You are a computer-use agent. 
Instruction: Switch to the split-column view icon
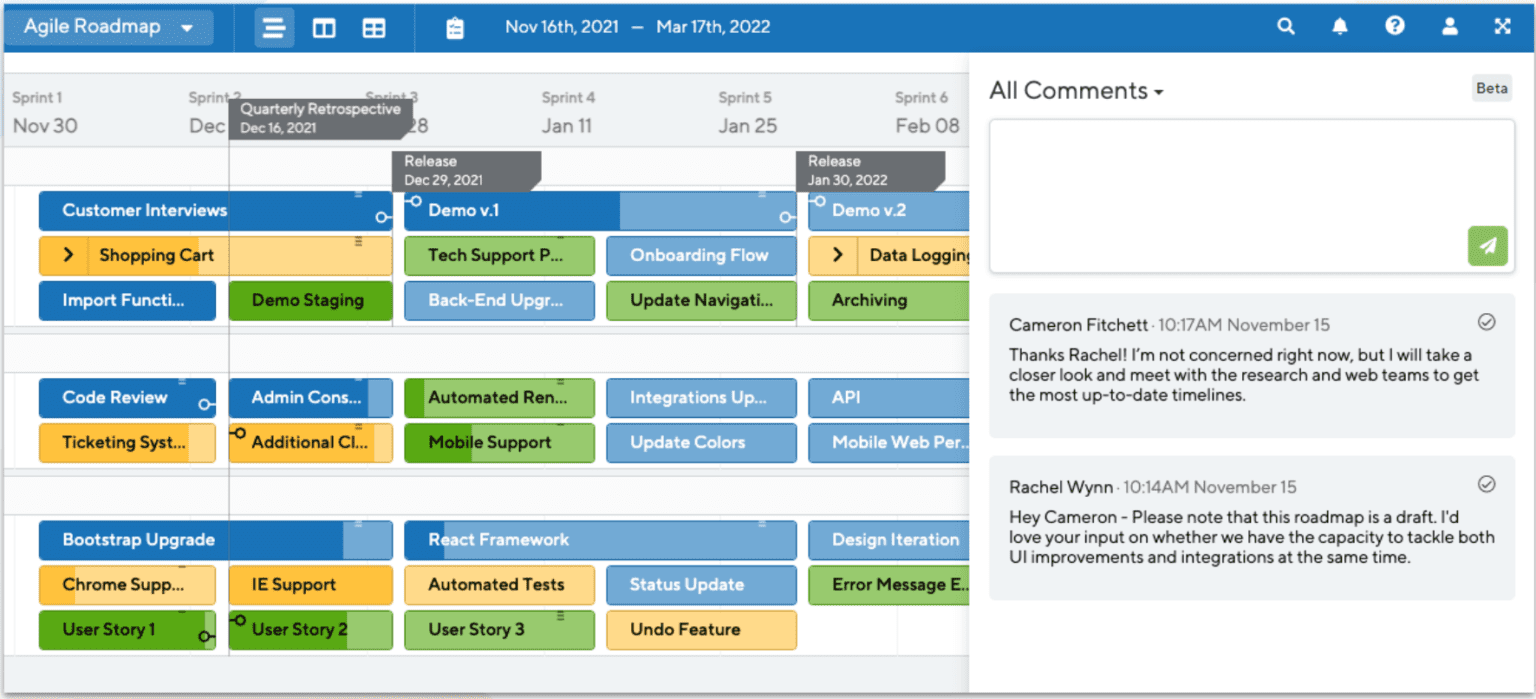click(323, 27)
